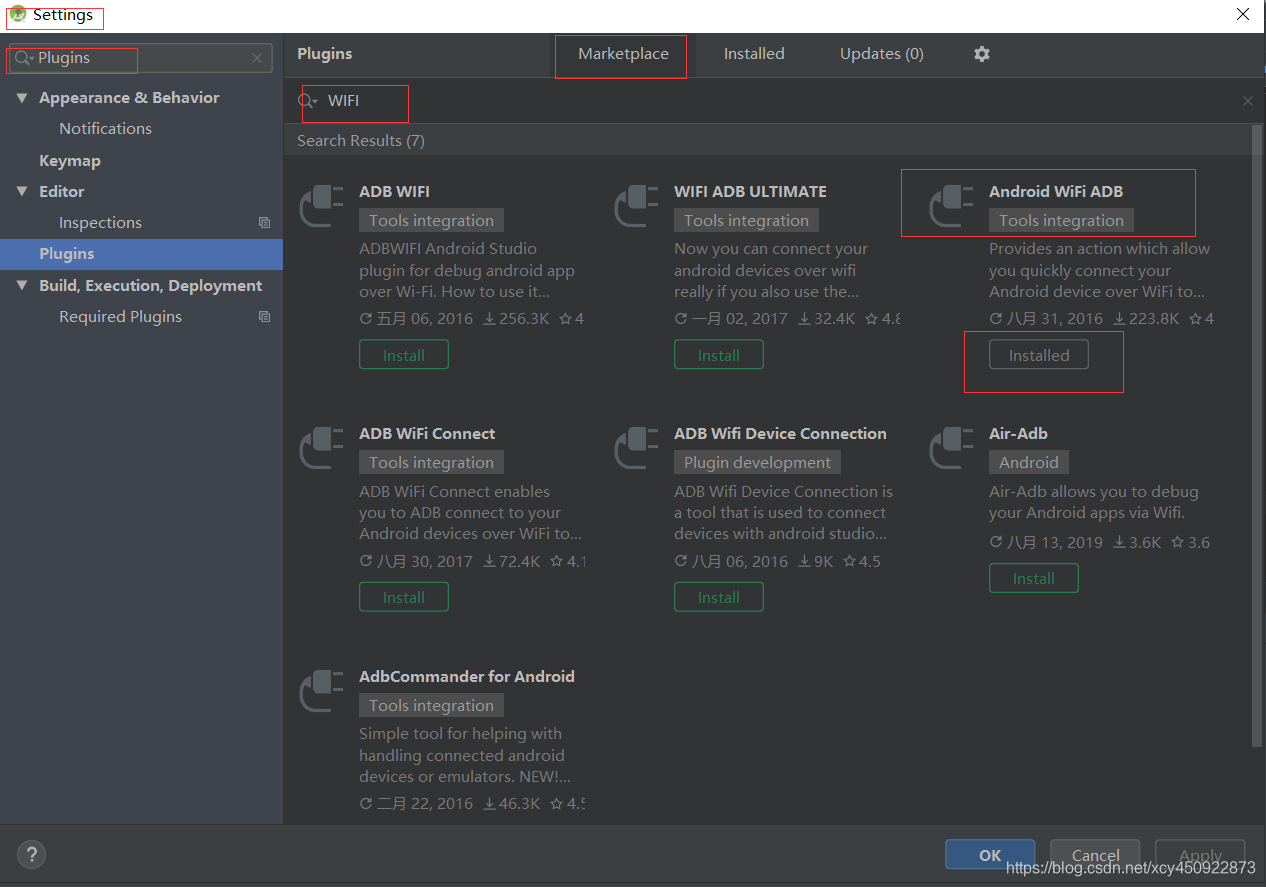Click the ADB WiFi Connect plugin icon
1266x887 pixels.
322,449
